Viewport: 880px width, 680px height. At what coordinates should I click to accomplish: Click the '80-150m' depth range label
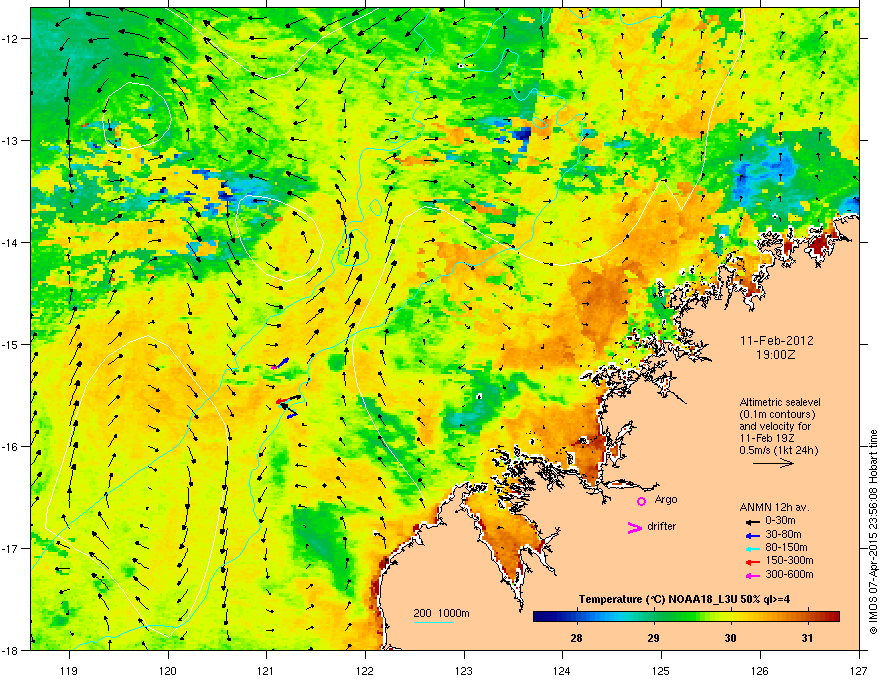(786, 548)
